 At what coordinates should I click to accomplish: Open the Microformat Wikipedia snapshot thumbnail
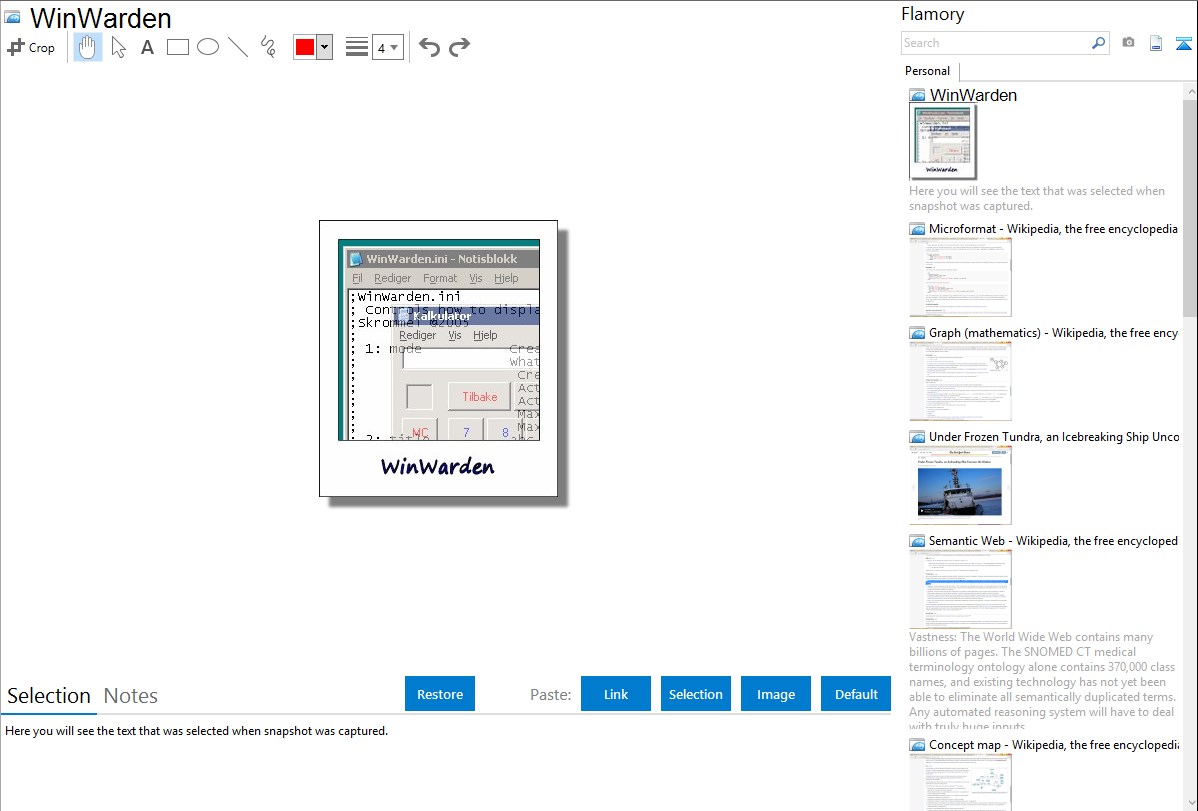point(960,277)
